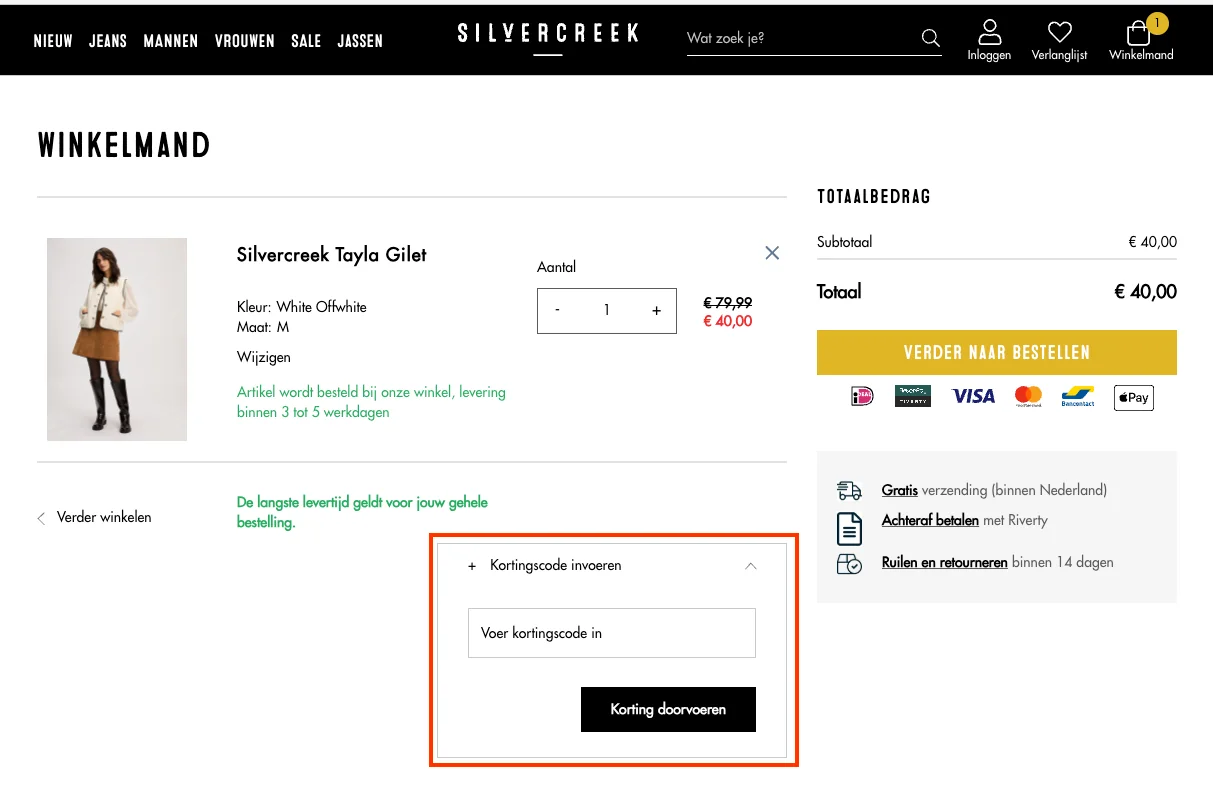The width and height of the screenshot is (1213, 808).
Task: Open the SALE menu item
Action: tap(306, 41)
